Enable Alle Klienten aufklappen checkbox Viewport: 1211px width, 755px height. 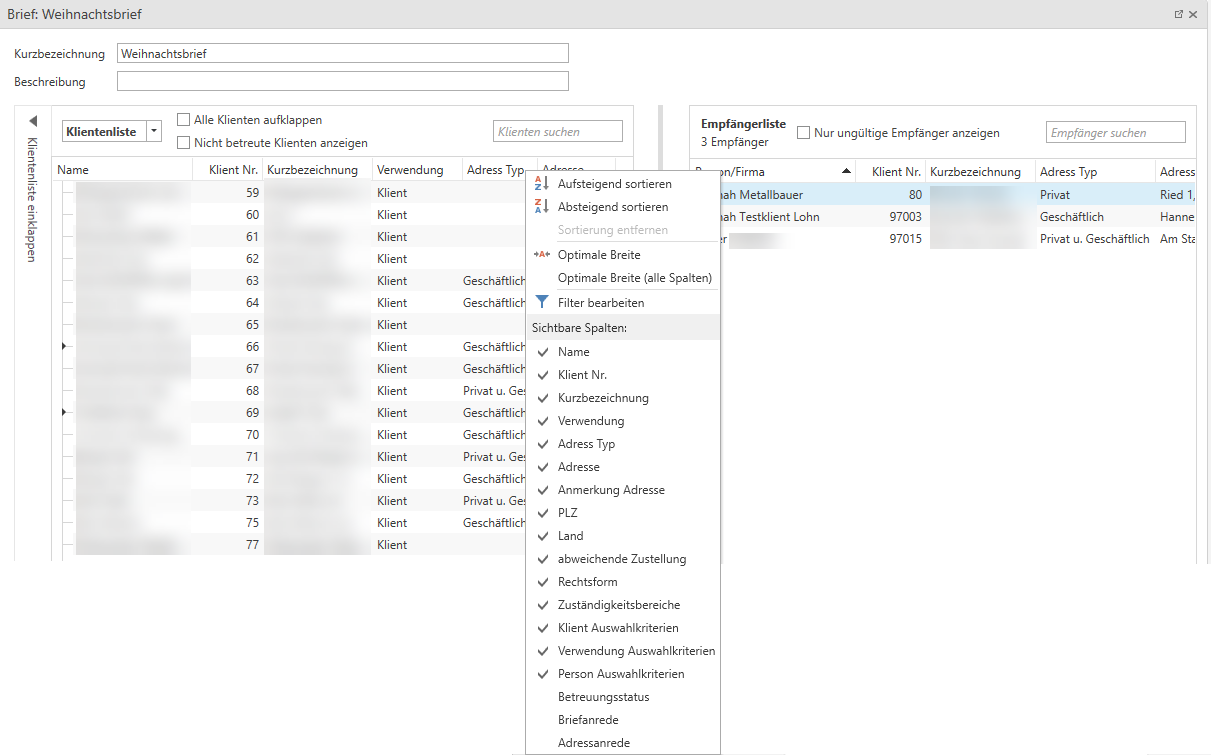tap(184, 120)
